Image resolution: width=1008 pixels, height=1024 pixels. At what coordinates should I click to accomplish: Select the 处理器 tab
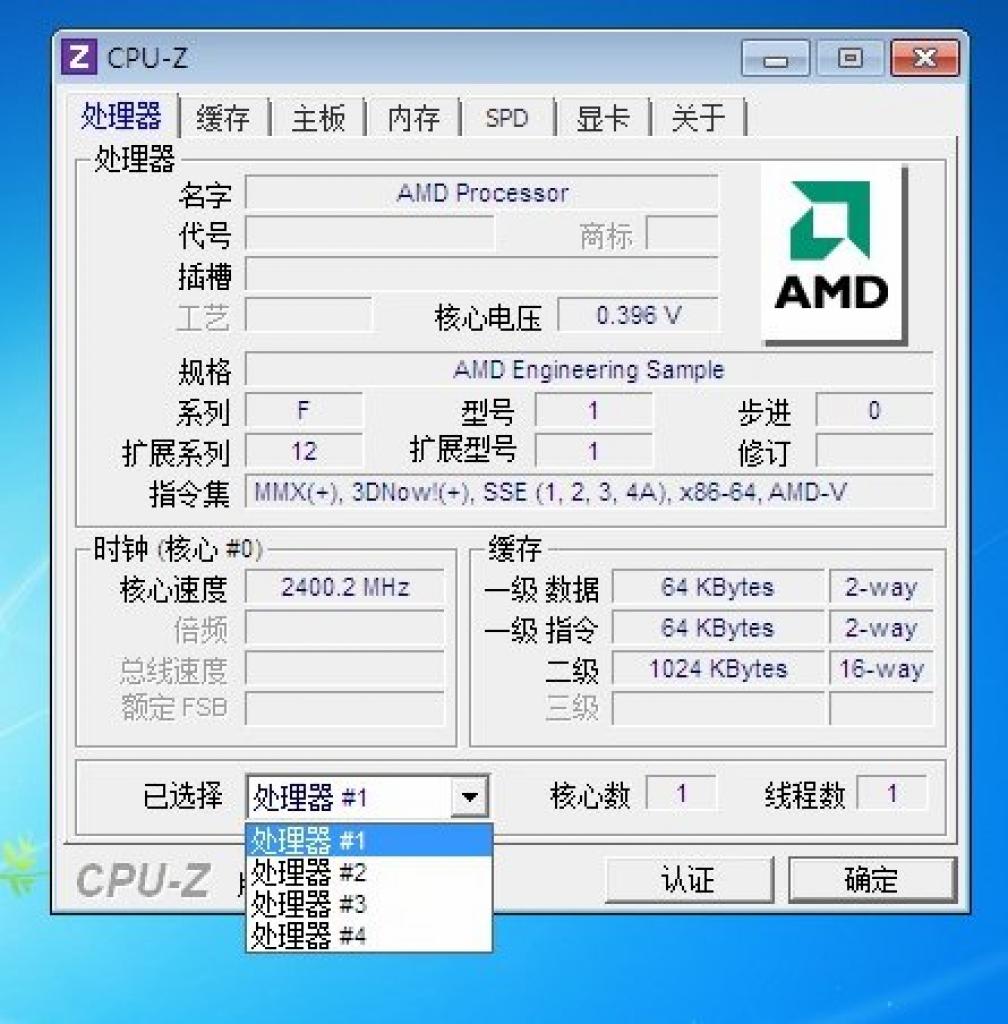tap(121, 116)
